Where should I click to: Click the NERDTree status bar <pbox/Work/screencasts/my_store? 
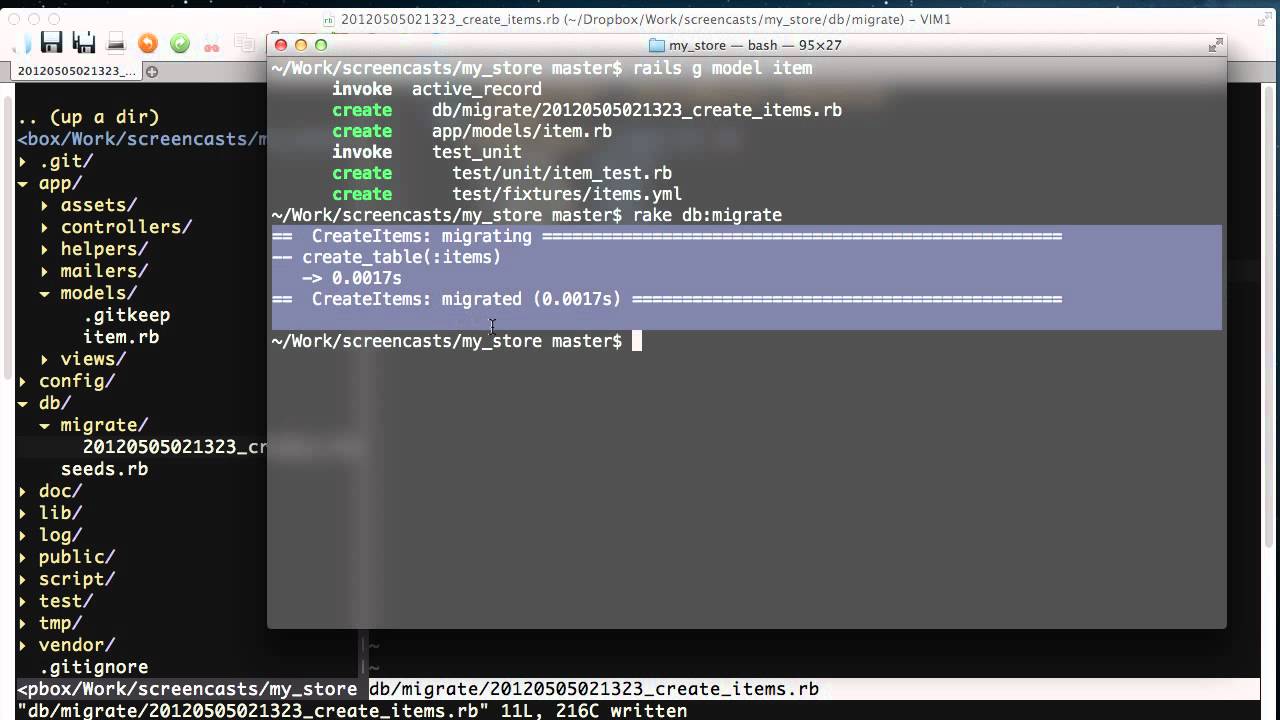[x=187, y=689]
